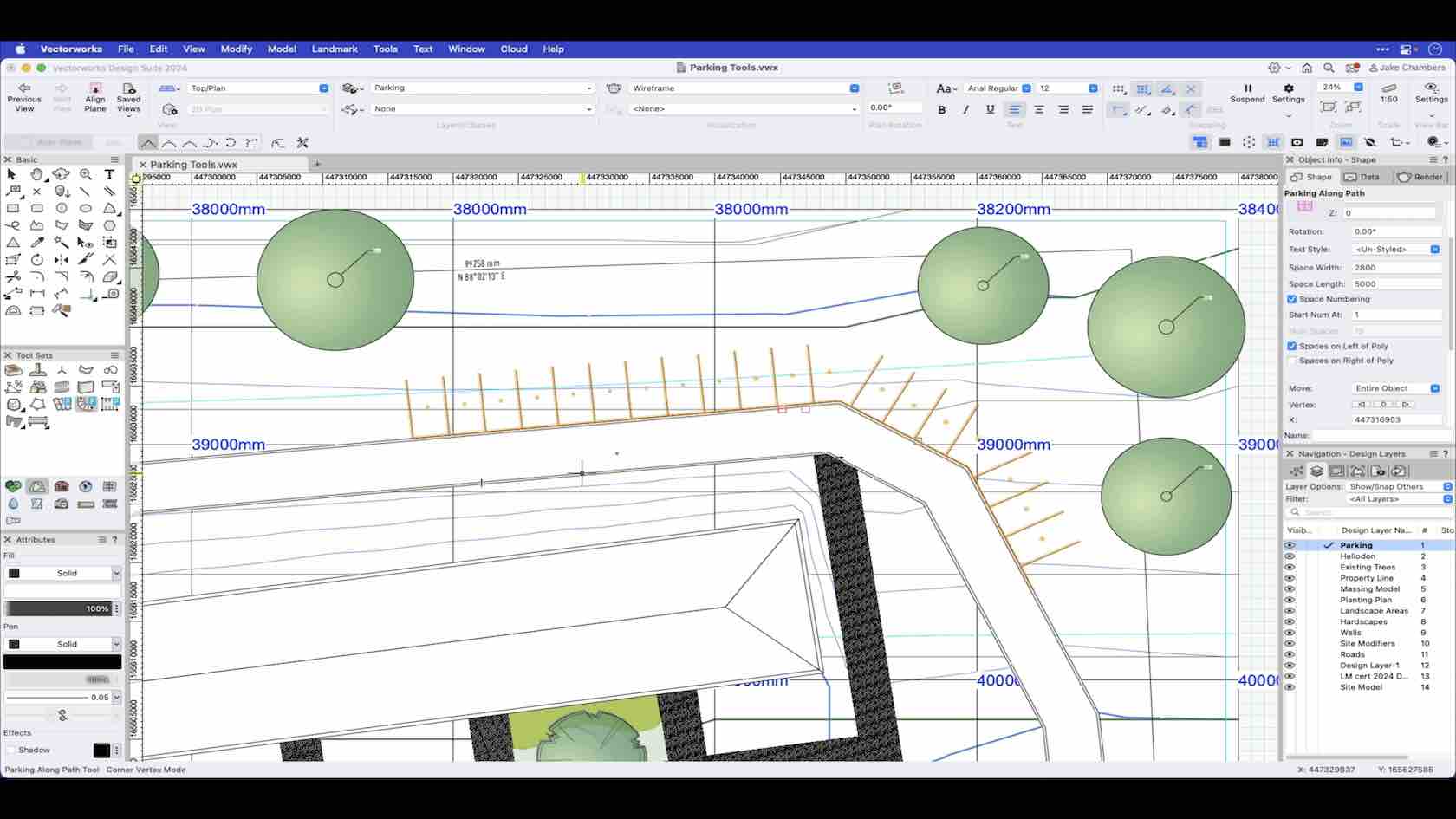Open the font size 12 dropdown

click(x=1067, y=88)
